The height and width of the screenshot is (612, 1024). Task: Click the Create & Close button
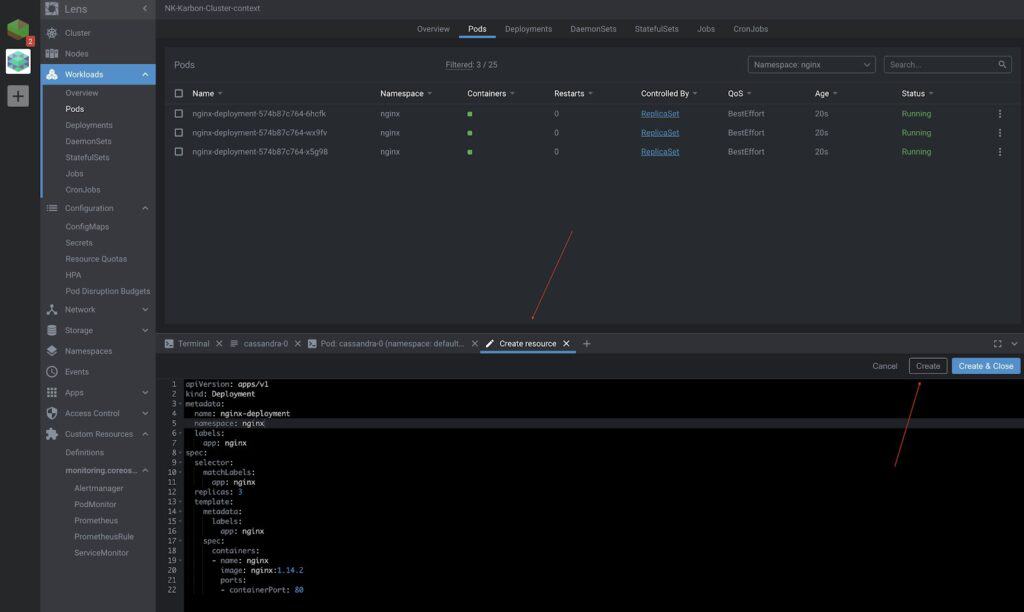point(985,366)
